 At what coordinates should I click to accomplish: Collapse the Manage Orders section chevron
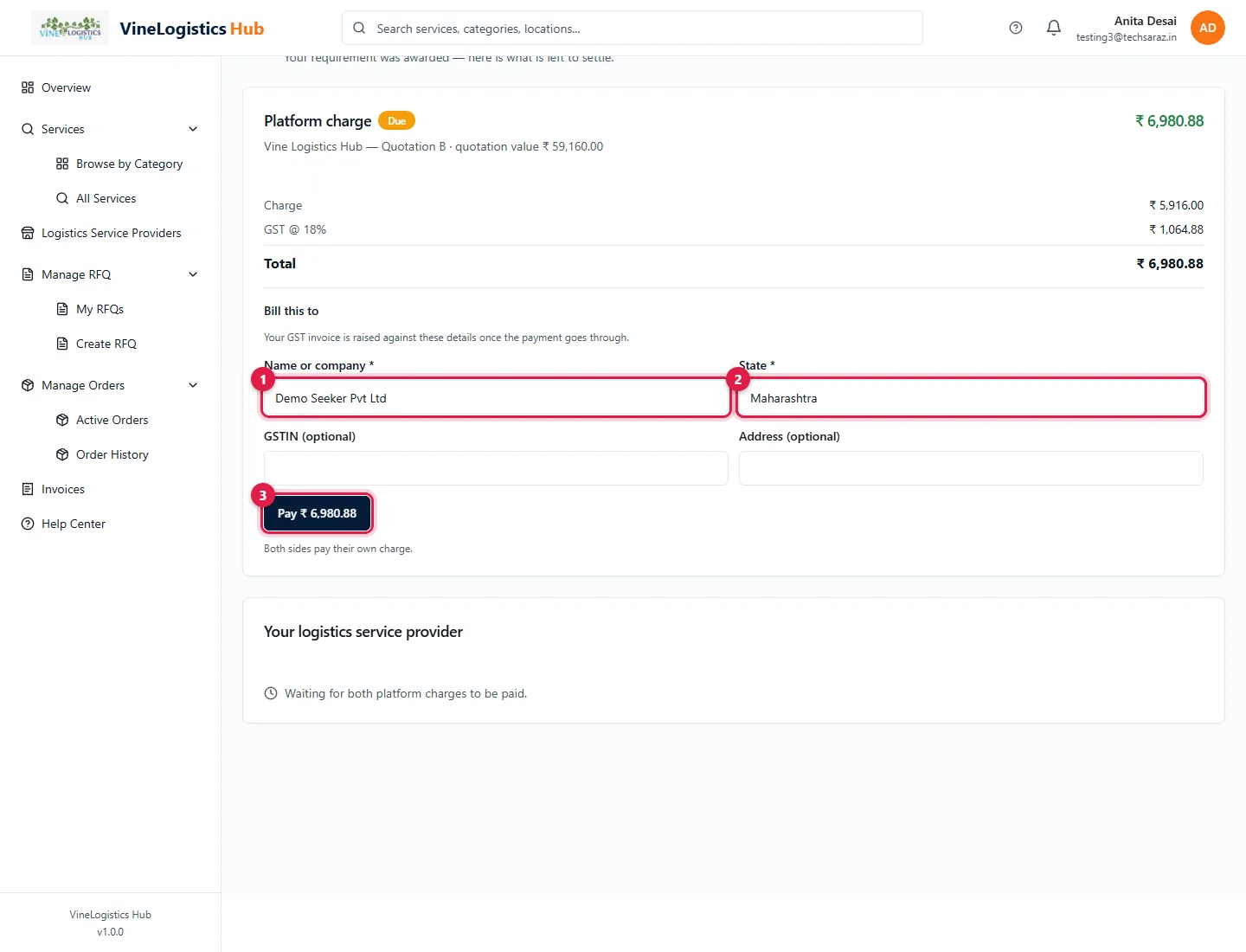click(193, 385)
